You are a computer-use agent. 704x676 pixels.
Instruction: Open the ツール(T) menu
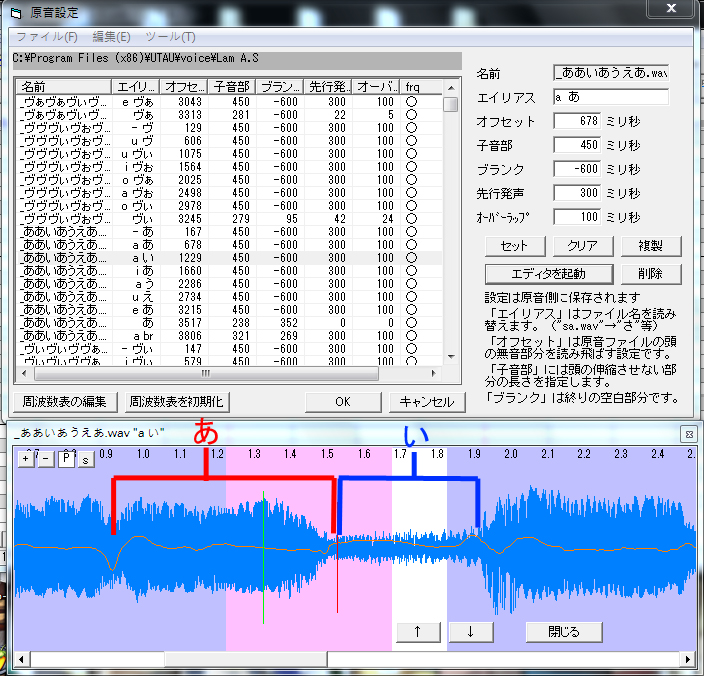(x=170, y=37)
